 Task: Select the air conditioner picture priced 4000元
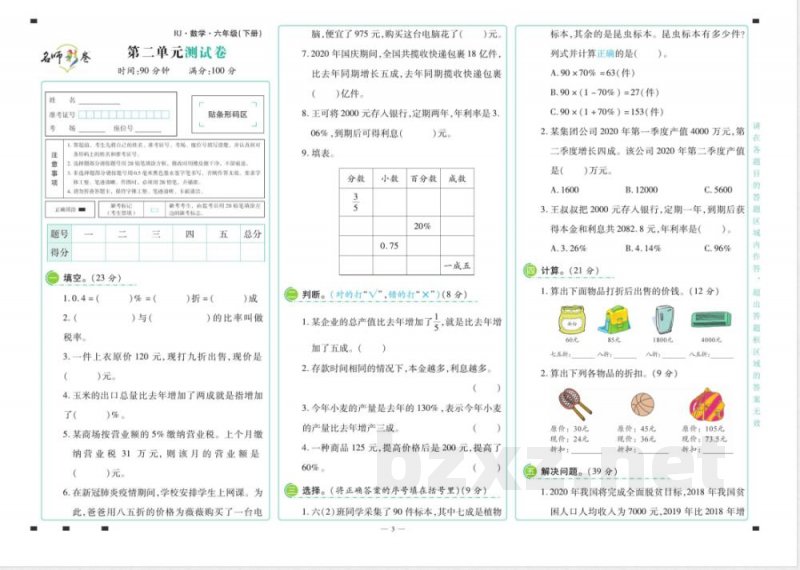pos(711,320)
